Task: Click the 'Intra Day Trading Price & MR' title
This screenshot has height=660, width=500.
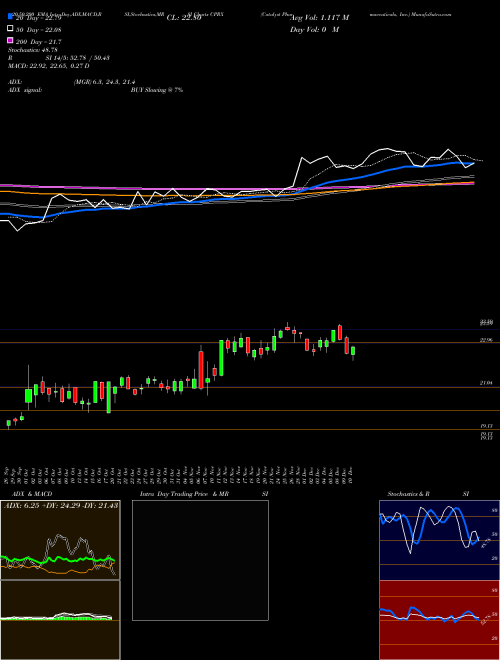Action: 184,494
